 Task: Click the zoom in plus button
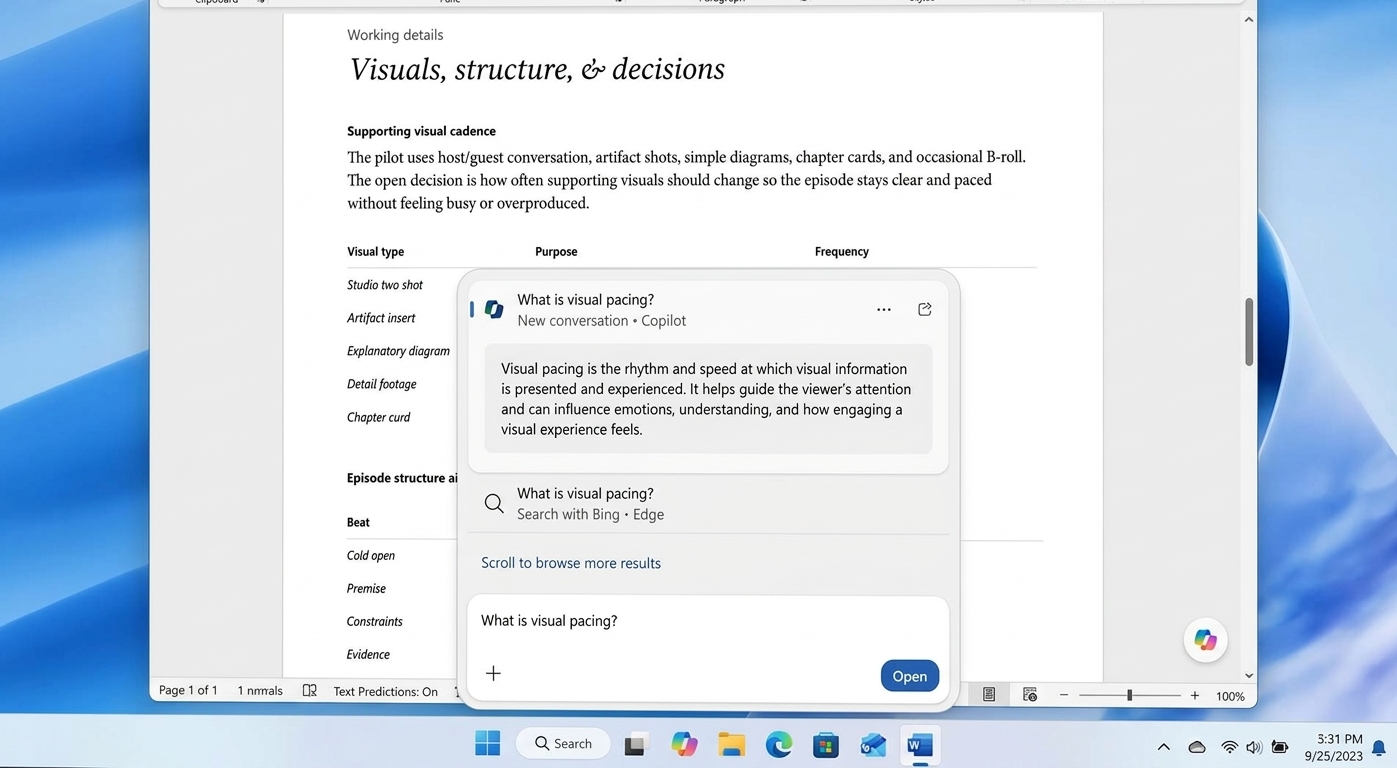[x=1195, y=695]
